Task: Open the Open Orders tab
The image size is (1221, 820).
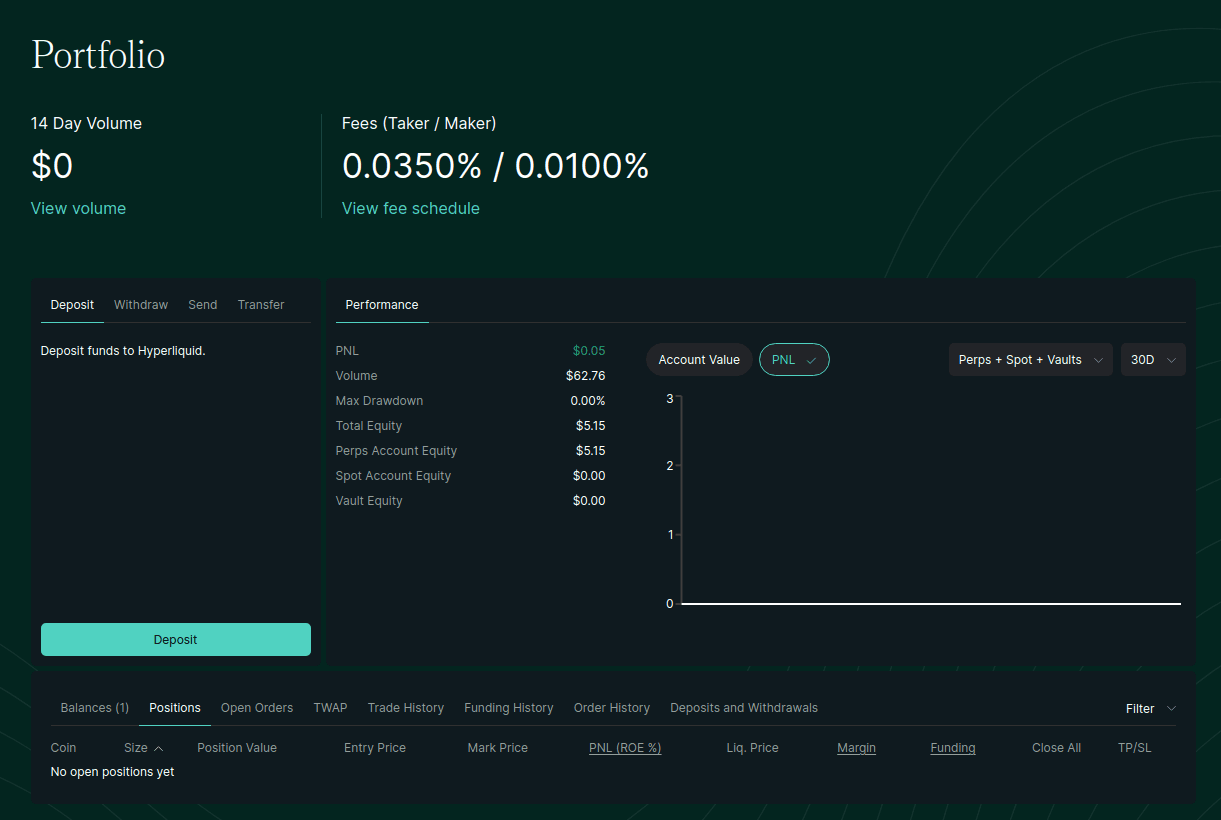Action: 257,708
